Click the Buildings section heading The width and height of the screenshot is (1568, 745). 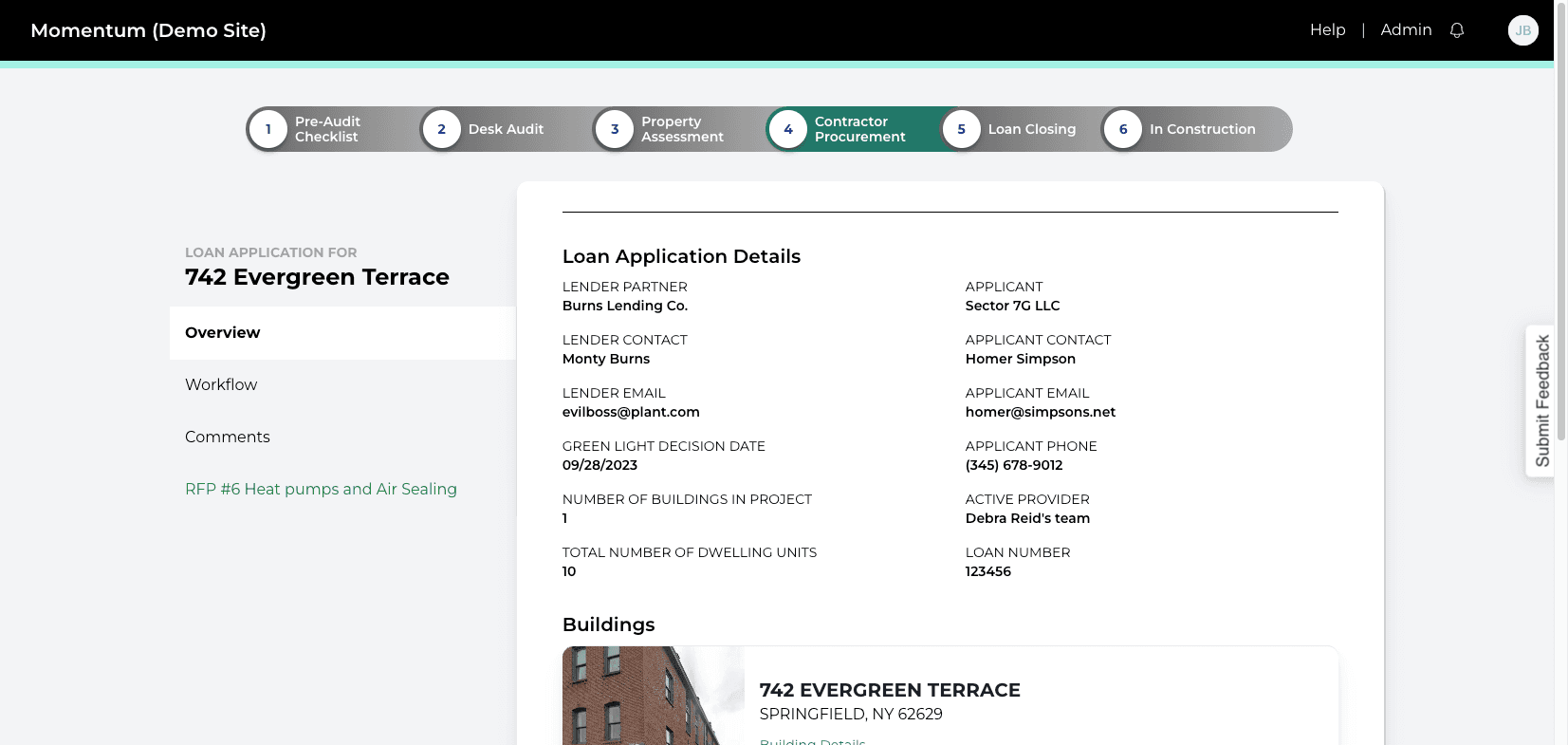[609, 624]
